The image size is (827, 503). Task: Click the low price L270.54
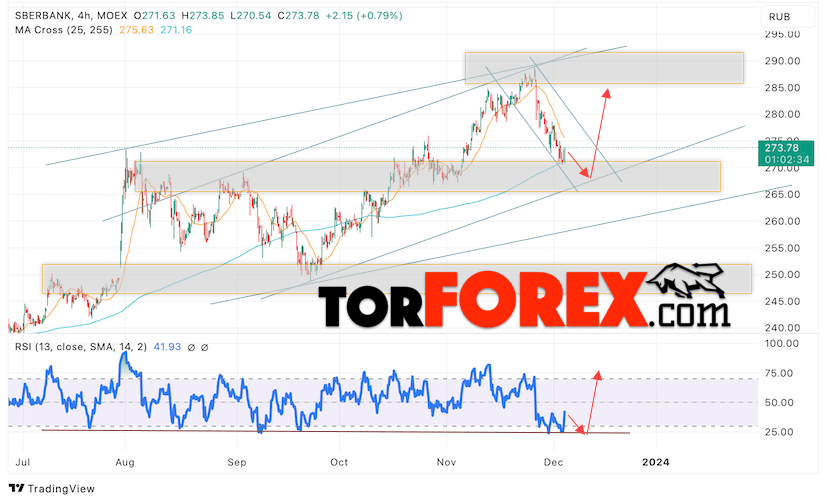click(x=251, y=16)
